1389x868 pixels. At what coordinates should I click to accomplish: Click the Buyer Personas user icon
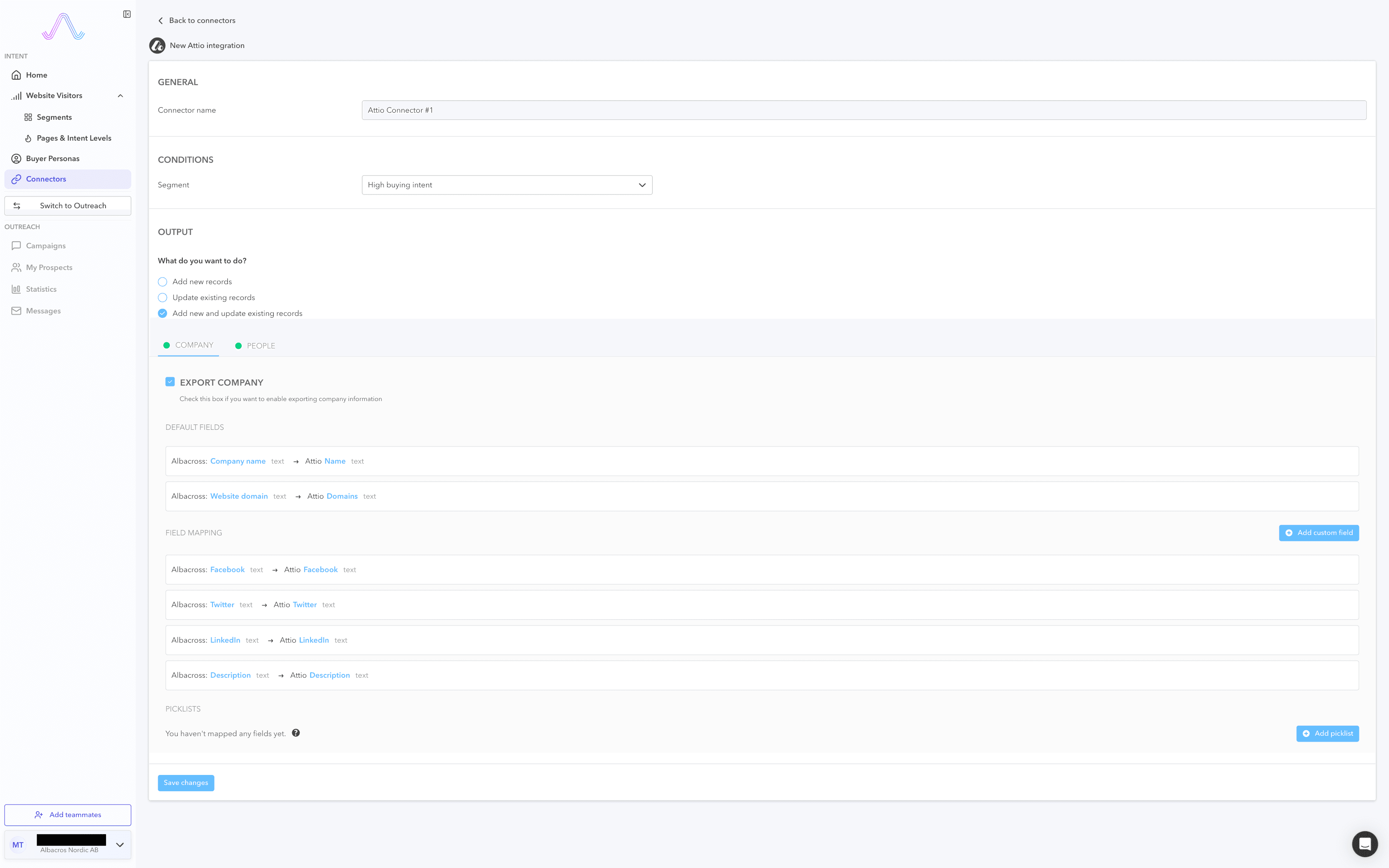pyautogui.click(x=16, y=159)
